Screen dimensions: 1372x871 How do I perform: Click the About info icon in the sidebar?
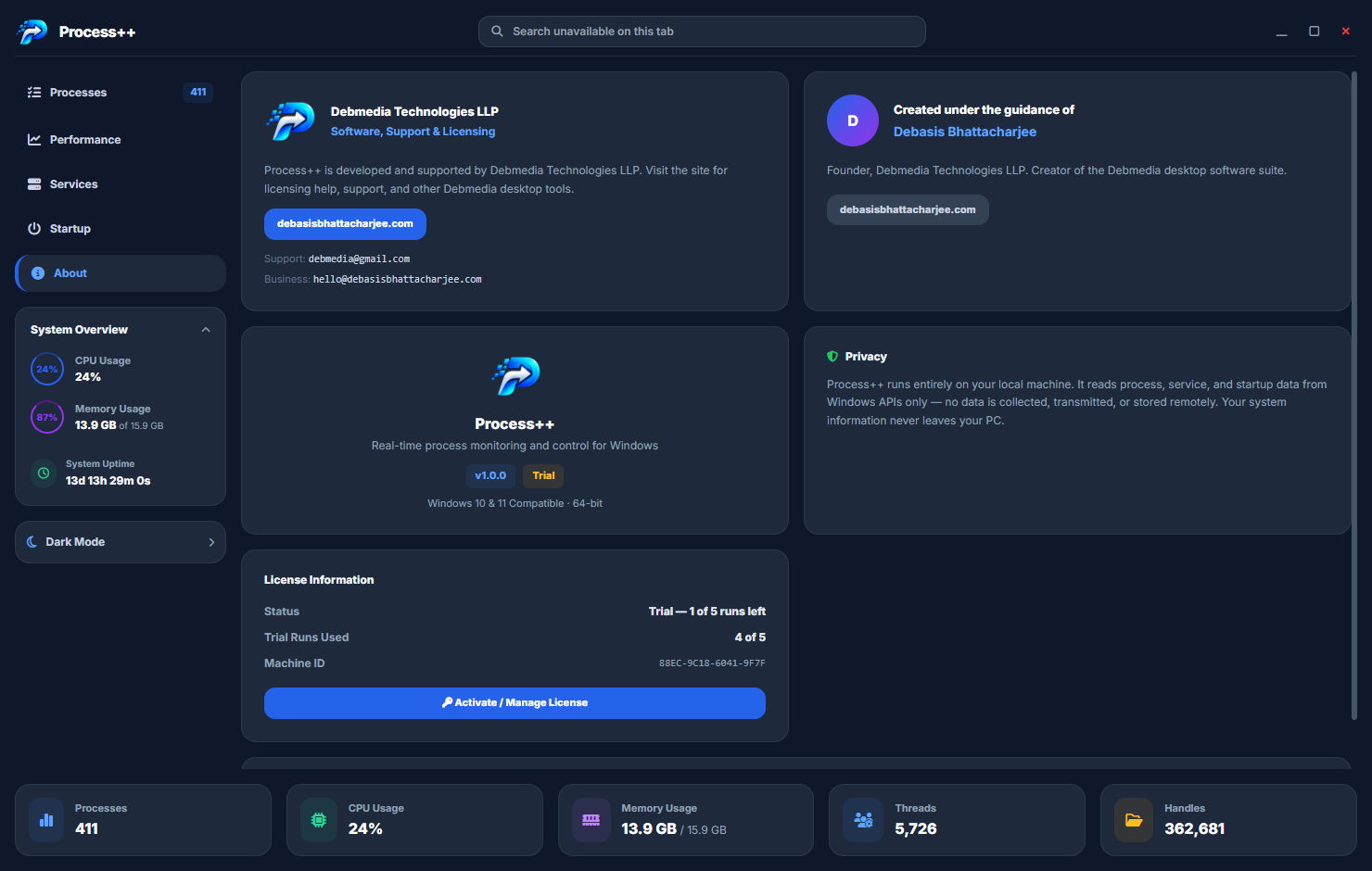click(x=38, y=273)
